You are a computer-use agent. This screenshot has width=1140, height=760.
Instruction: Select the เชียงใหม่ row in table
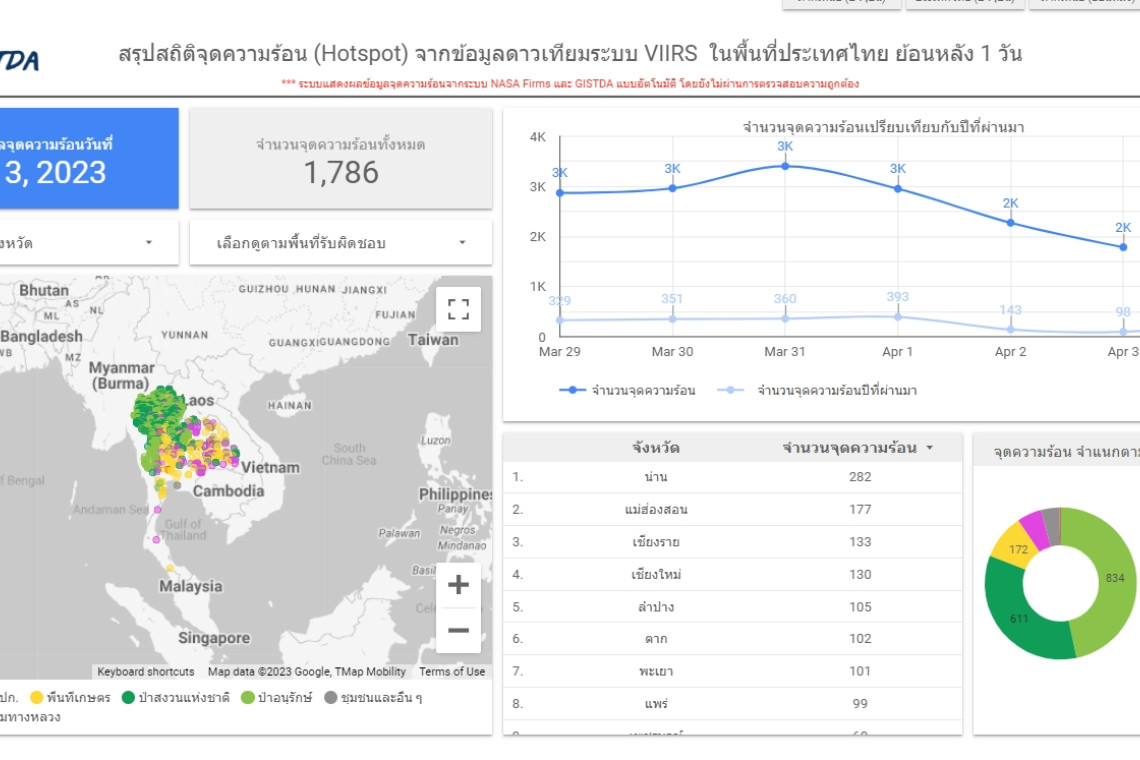point(655,574)
